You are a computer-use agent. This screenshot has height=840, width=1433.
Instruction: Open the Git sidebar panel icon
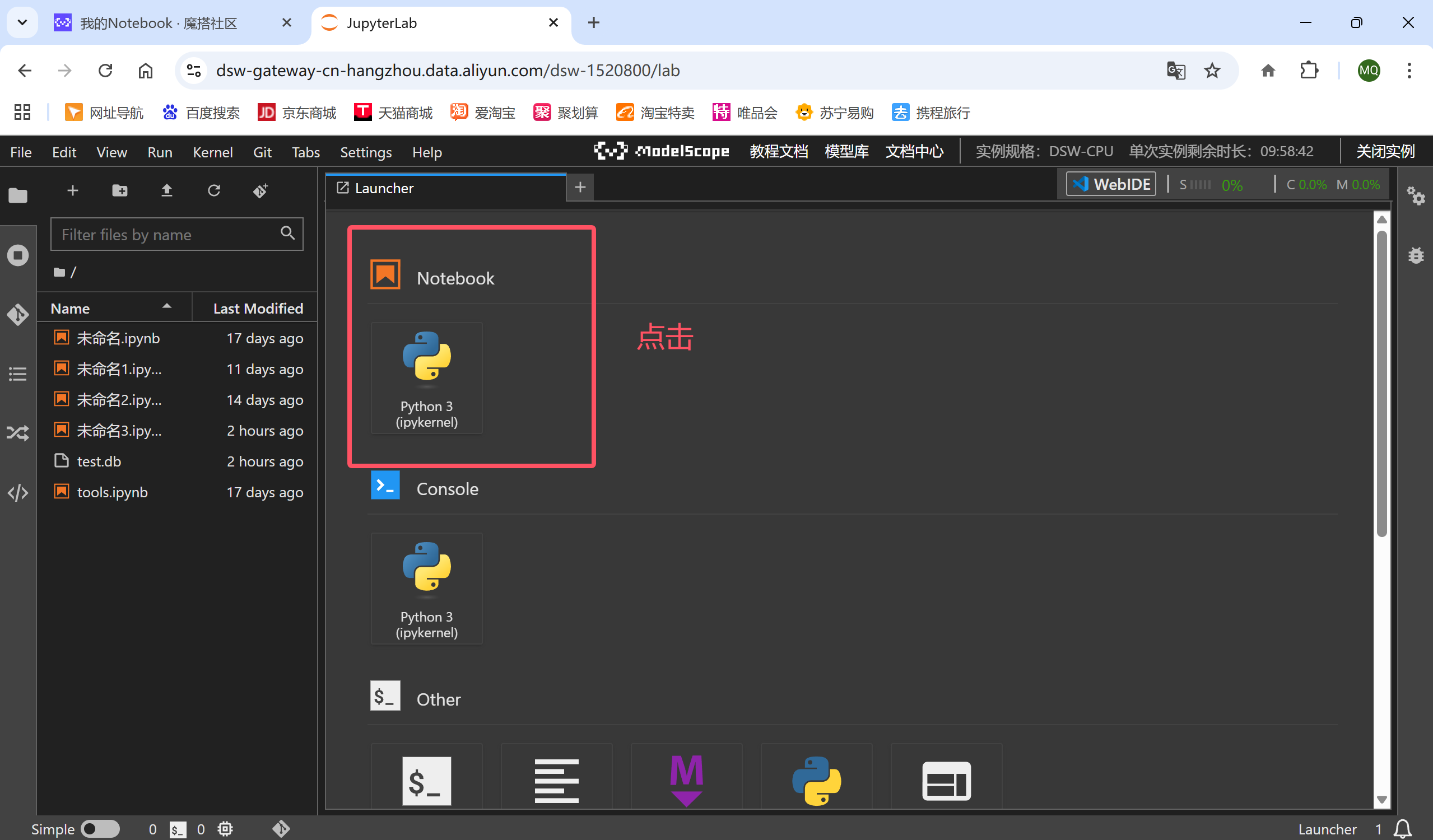point(17,314)
